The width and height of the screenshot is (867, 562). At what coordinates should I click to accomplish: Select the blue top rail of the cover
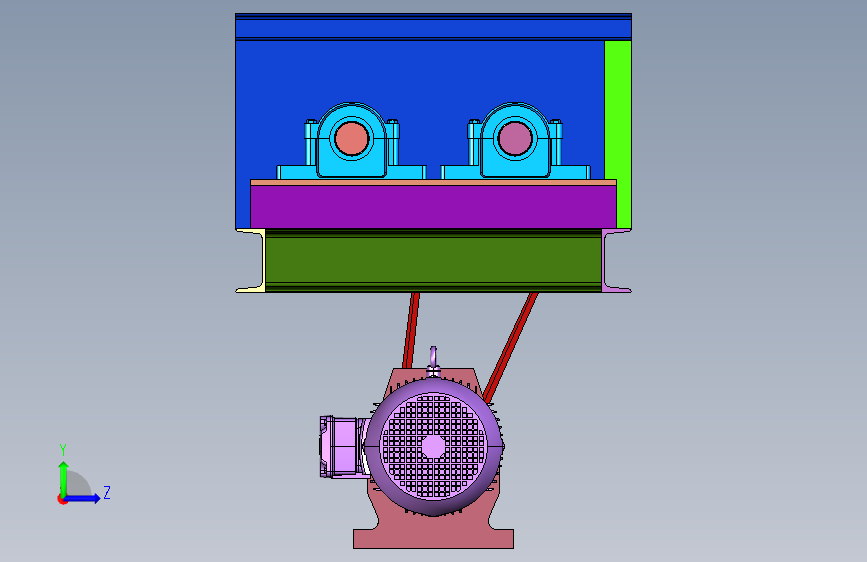point(434,27)
